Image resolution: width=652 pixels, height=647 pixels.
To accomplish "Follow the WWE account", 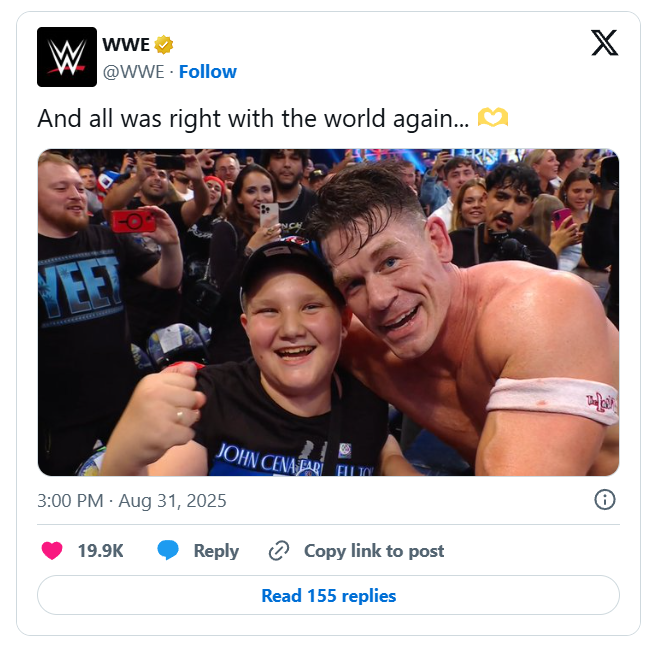I will 208,71.
